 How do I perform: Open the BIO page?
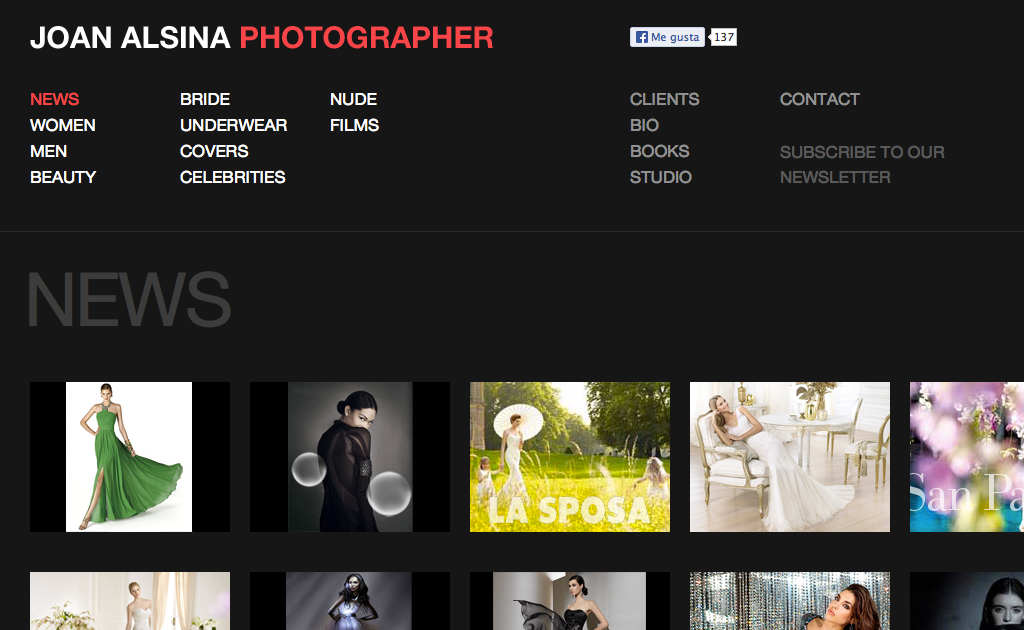pyautogui.click(x=644, y=125)
